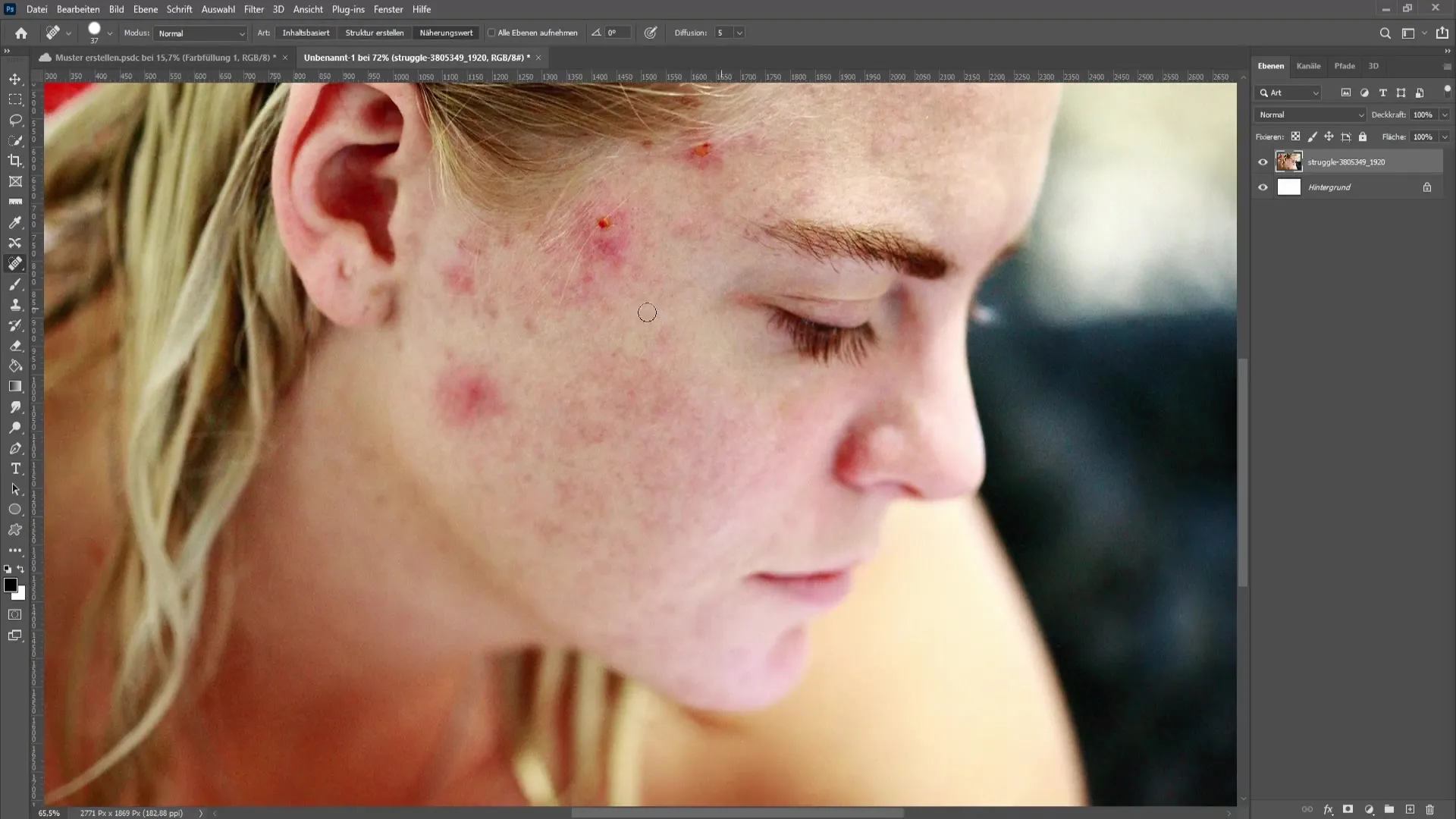Select the struggle-3805349_1920 layer thumbnail
This screenshot has width=1456, height=819.
click(1289, 161)
